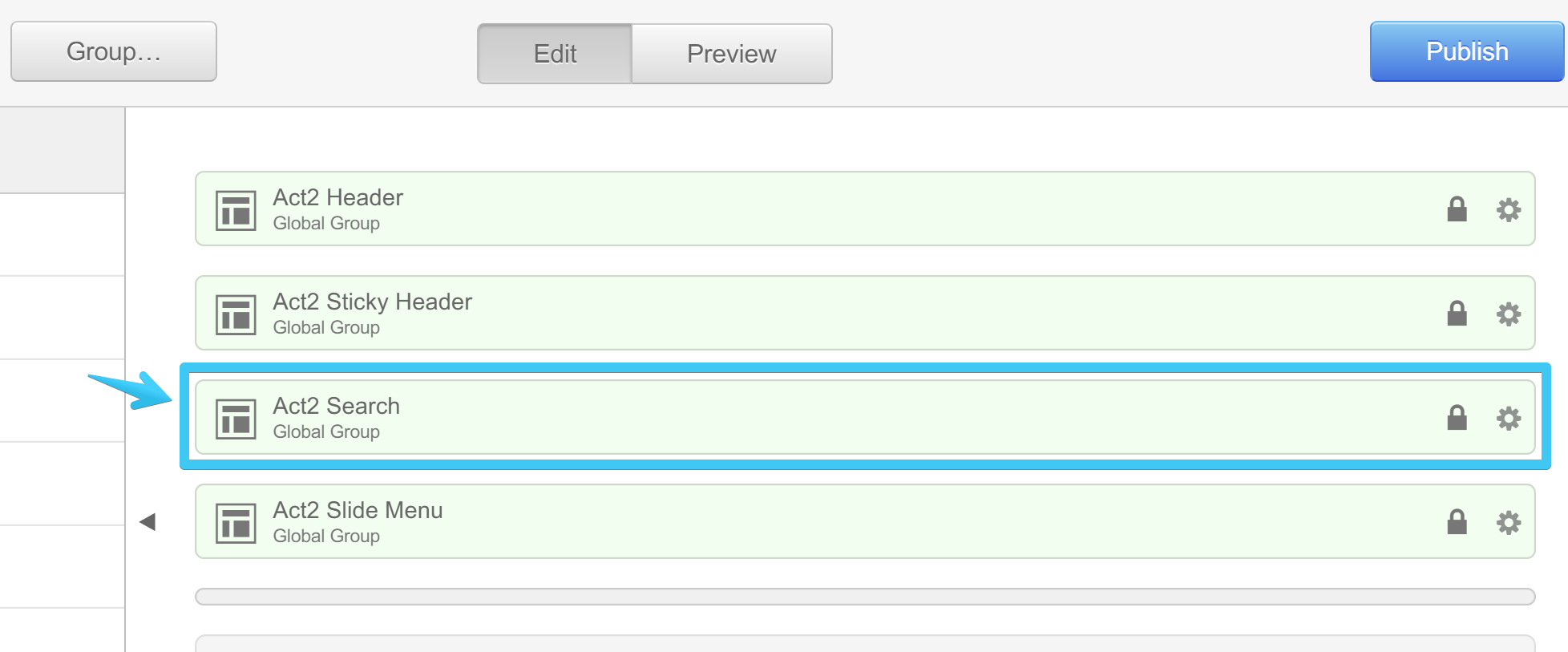Click the Act2 Search layout icon
Screen dimensions: 1568x652
(x=236, y=419)
